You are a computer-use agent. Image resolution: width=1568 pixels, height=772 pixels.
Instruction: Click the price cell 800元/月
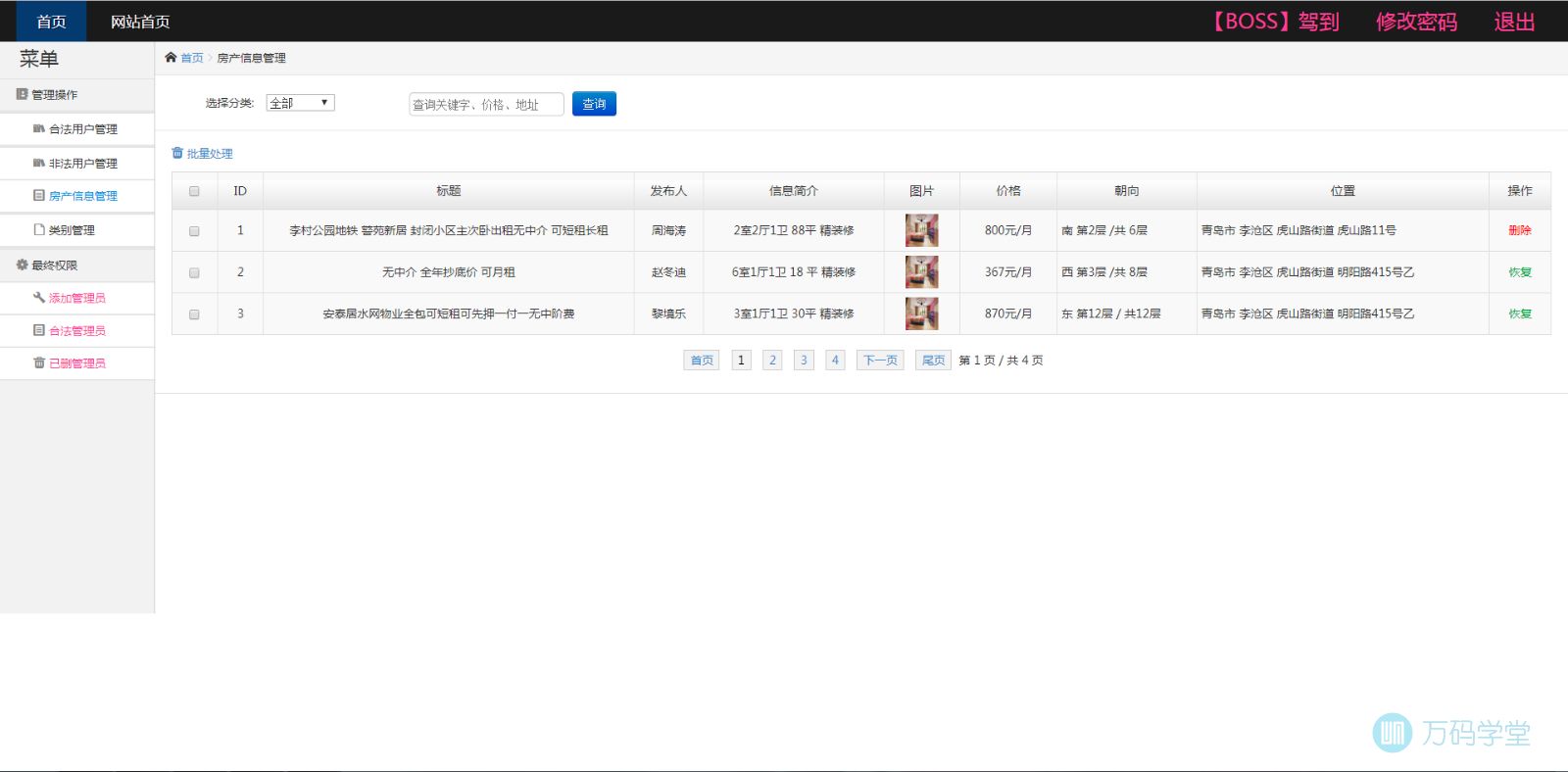coord(1008,230)
